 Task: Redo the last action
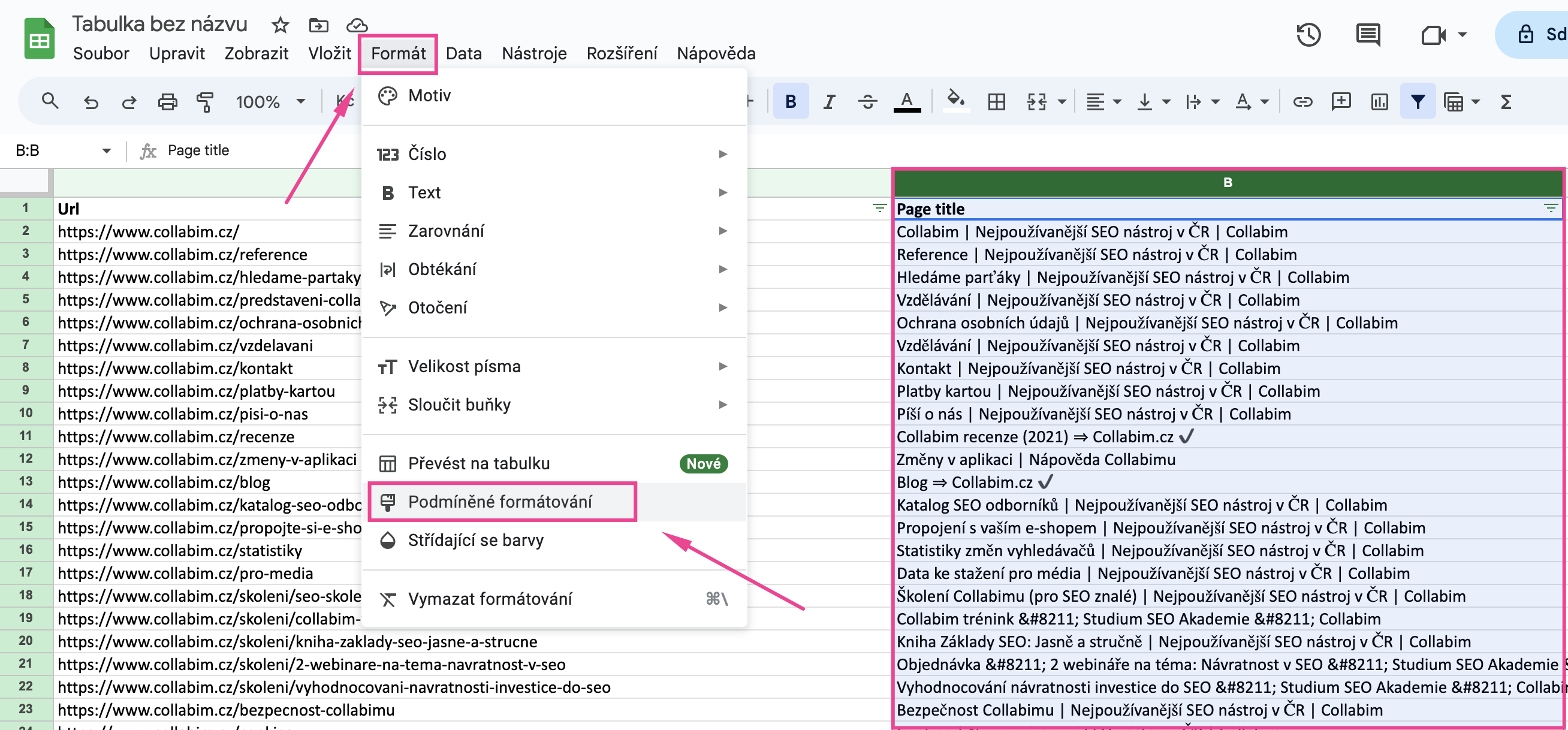pos(128,102)
